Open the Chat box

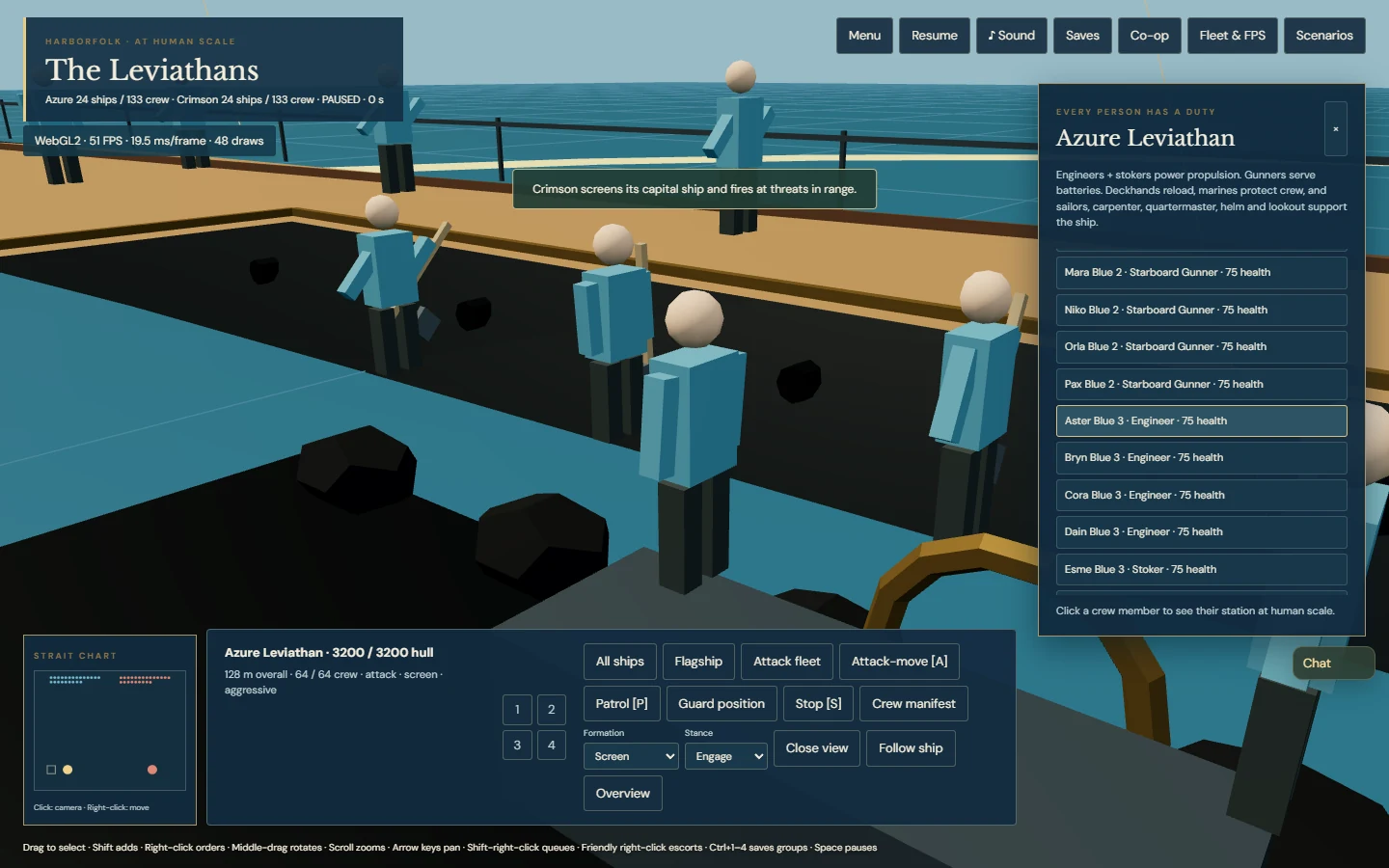(1333, 663)
